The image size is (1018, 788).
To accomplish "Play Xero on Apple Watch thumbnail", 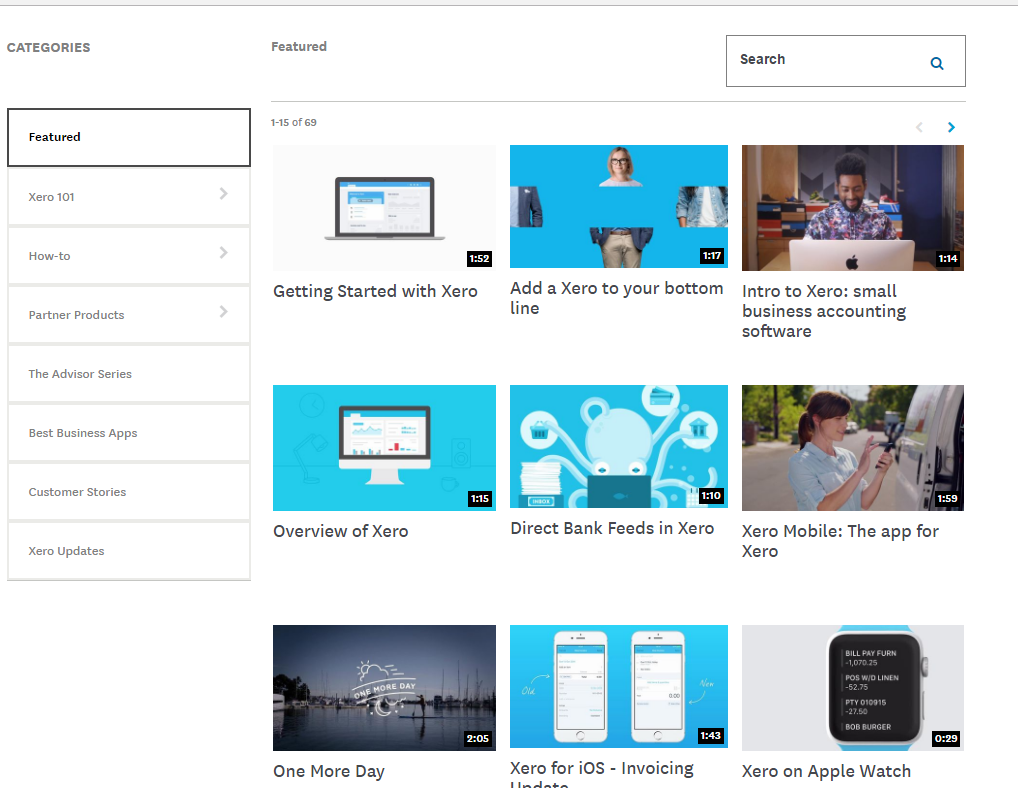I will click(x=852, y=688).
